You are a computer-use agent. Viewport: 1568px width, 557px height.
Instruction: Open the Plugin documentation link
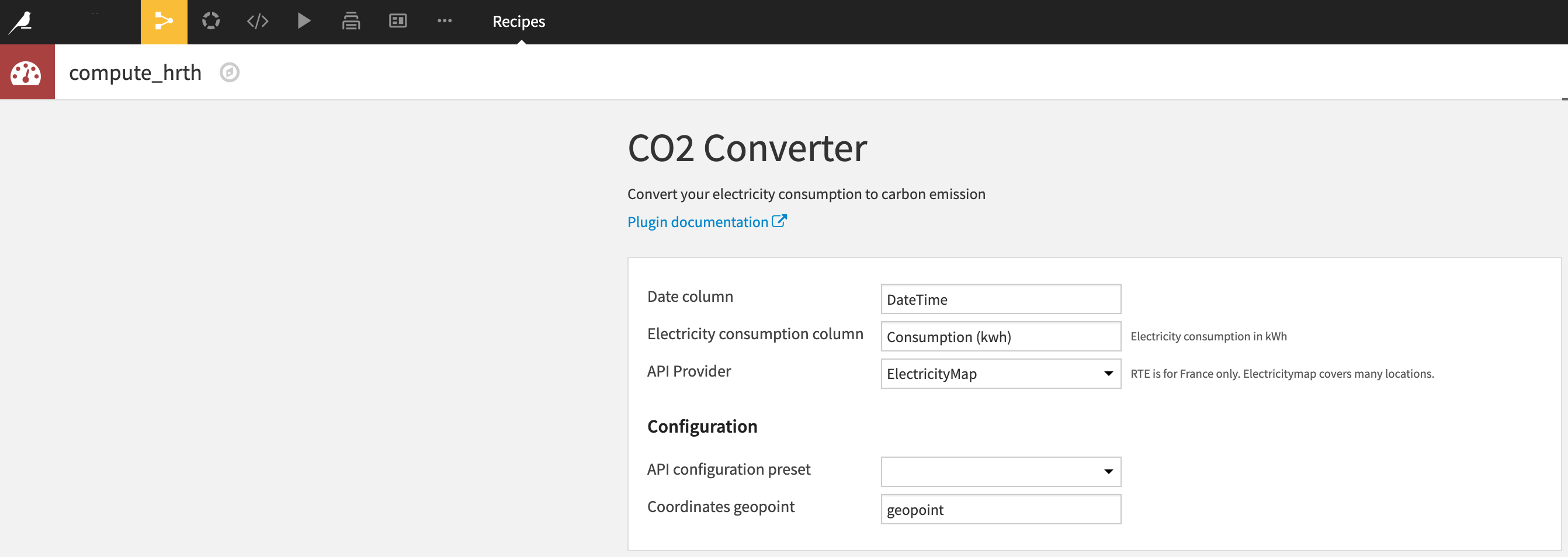point(698,222)
